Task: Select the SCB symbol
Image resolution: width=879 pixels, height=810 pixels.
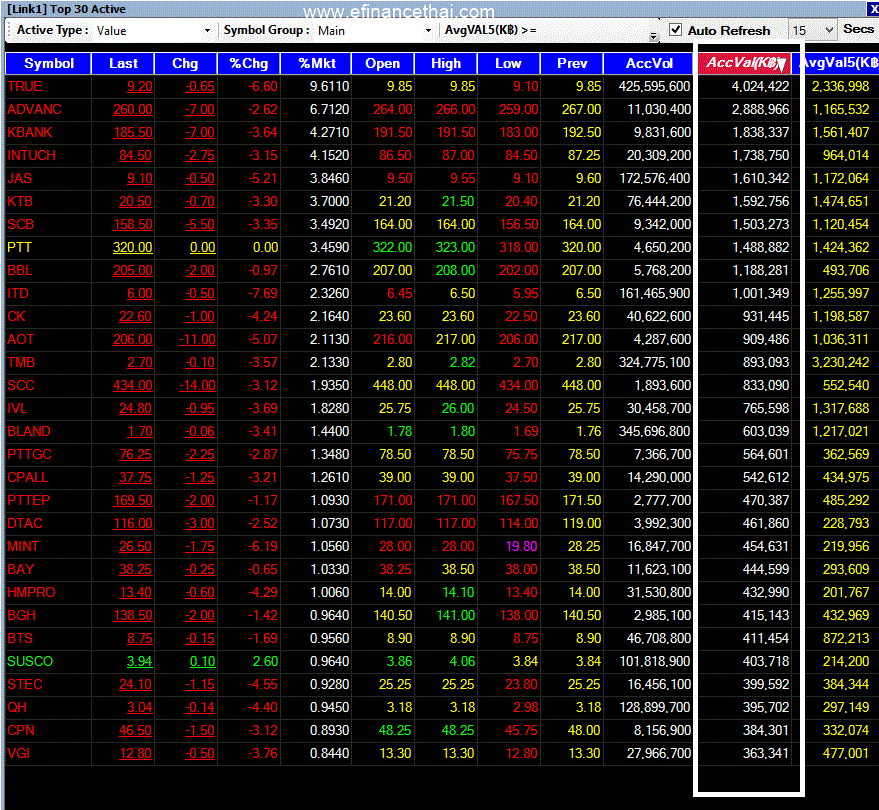Action: [21, 224]
